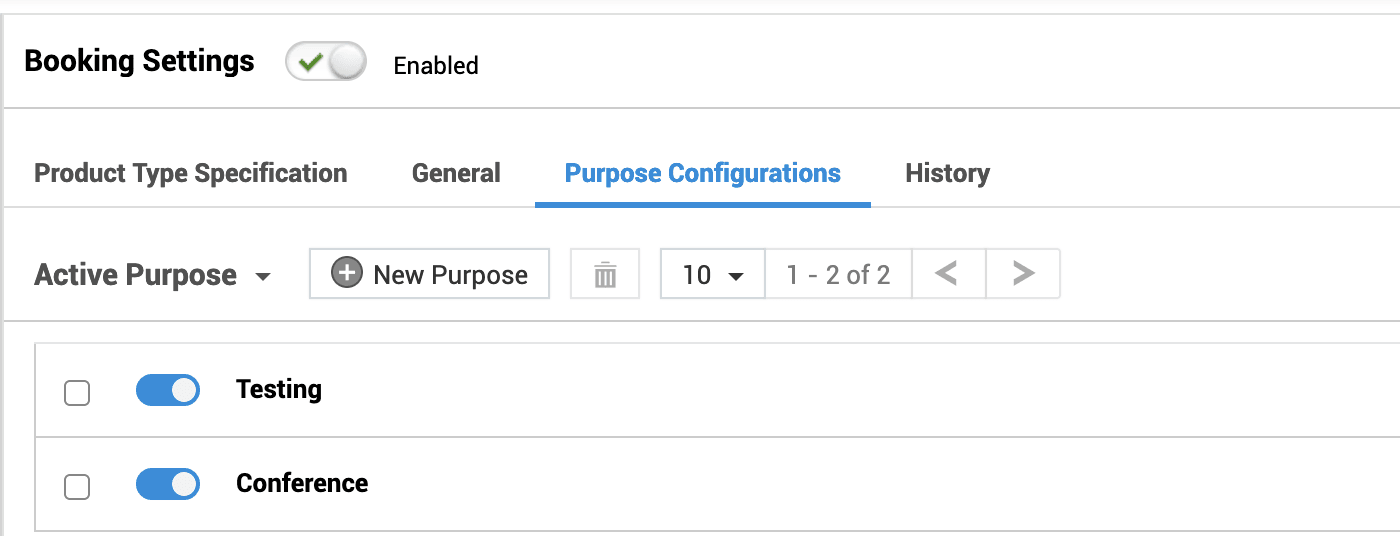Image resolution: width=1400 pixels, height=536 pixels.
Task: Open the Conference purpose entry
Action: tap(302, 483)
